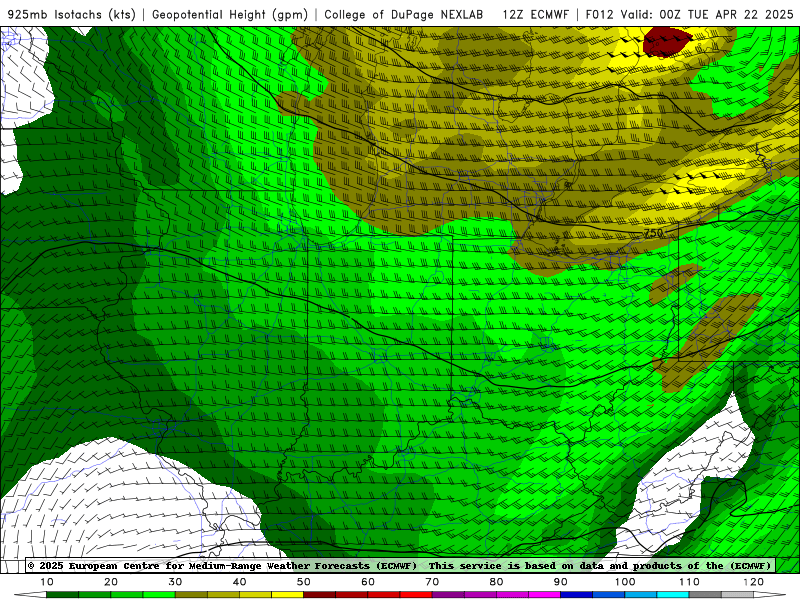Click the "80" value on the color scale

[496, 582]
